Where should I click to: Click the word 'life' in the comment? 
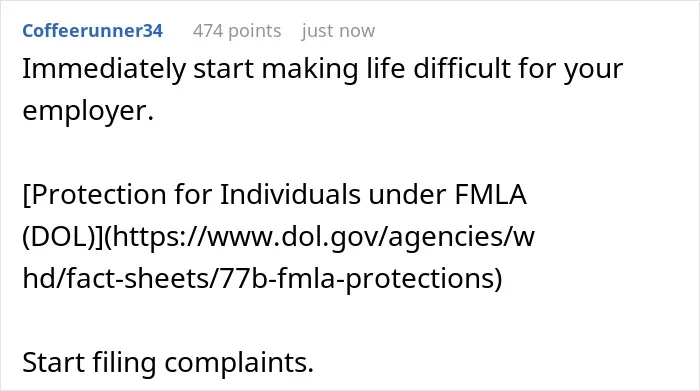(x=385, y=69)
